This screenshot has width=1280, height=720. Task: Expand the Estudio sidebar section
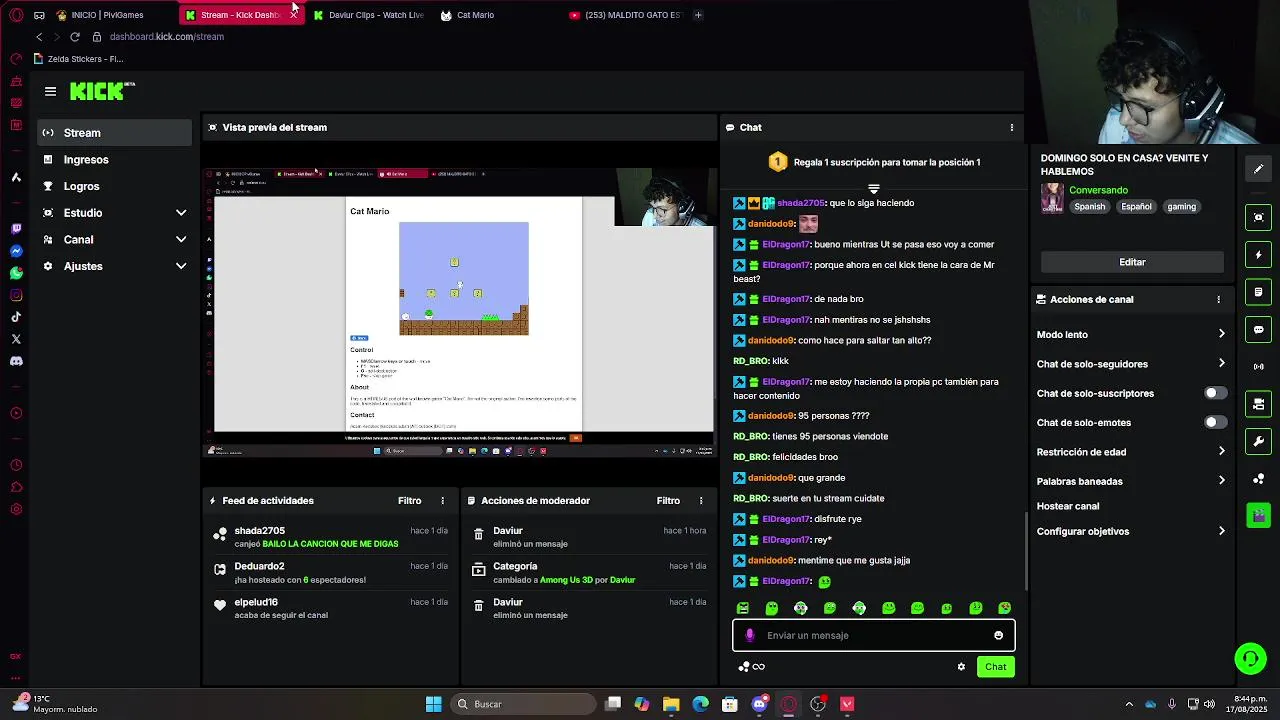[x=115, y=213]
